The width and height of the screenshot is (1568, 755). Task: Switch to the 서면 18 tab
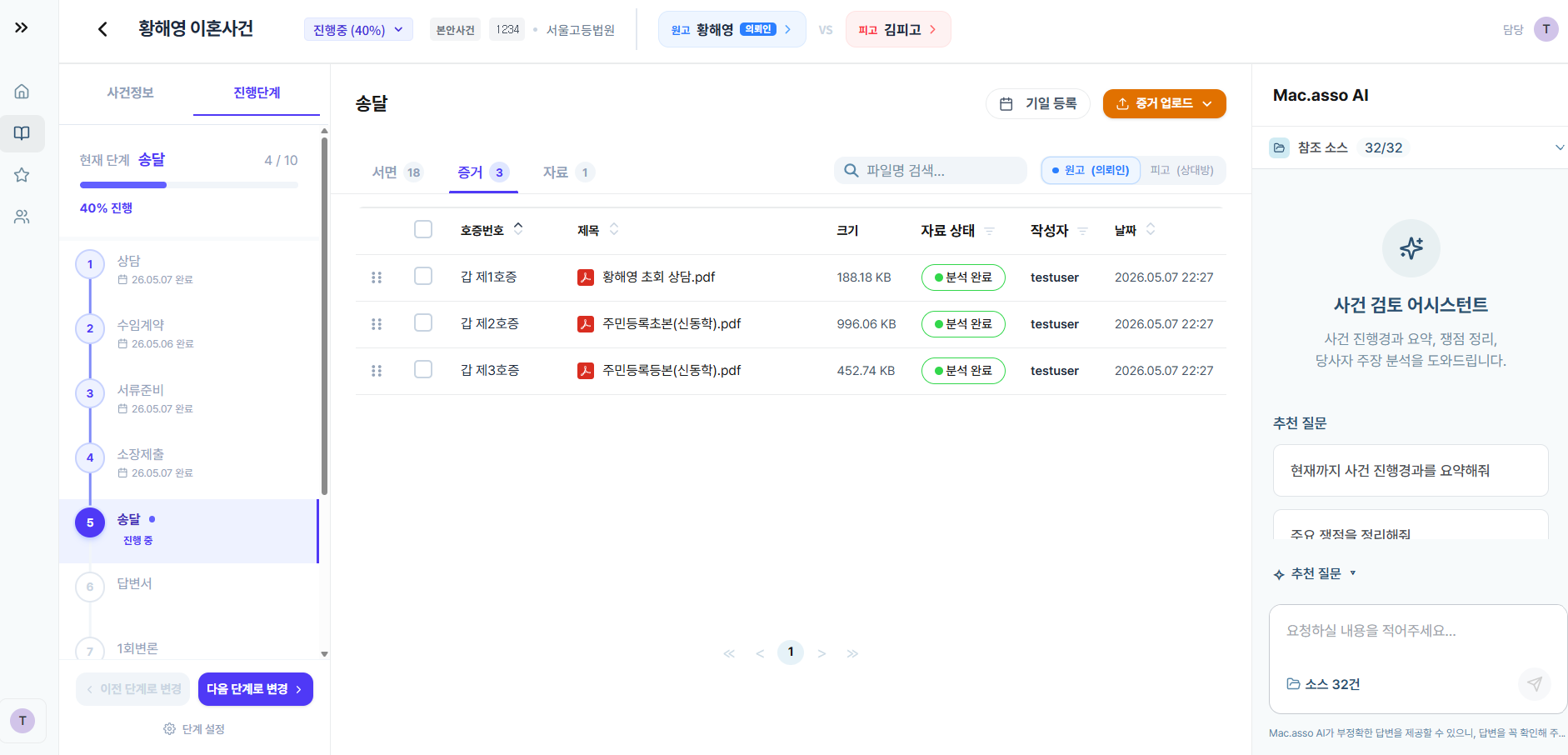[x=397, y=172]
